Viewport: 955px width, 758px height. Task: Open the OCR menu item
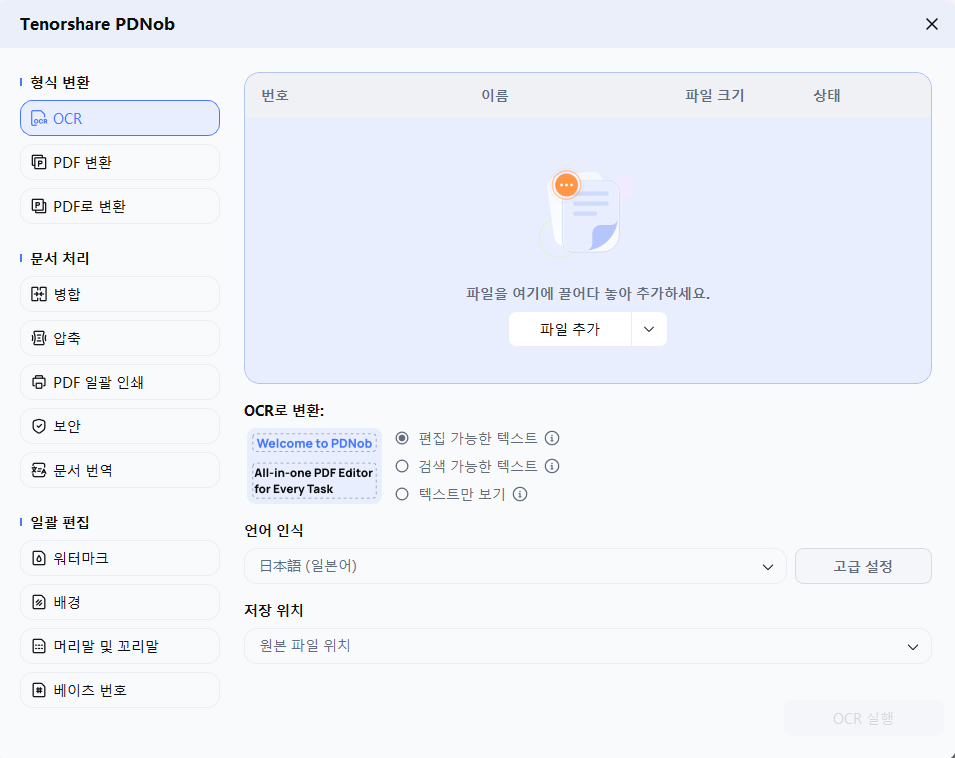pyautogui.click(x=120, y=118)
